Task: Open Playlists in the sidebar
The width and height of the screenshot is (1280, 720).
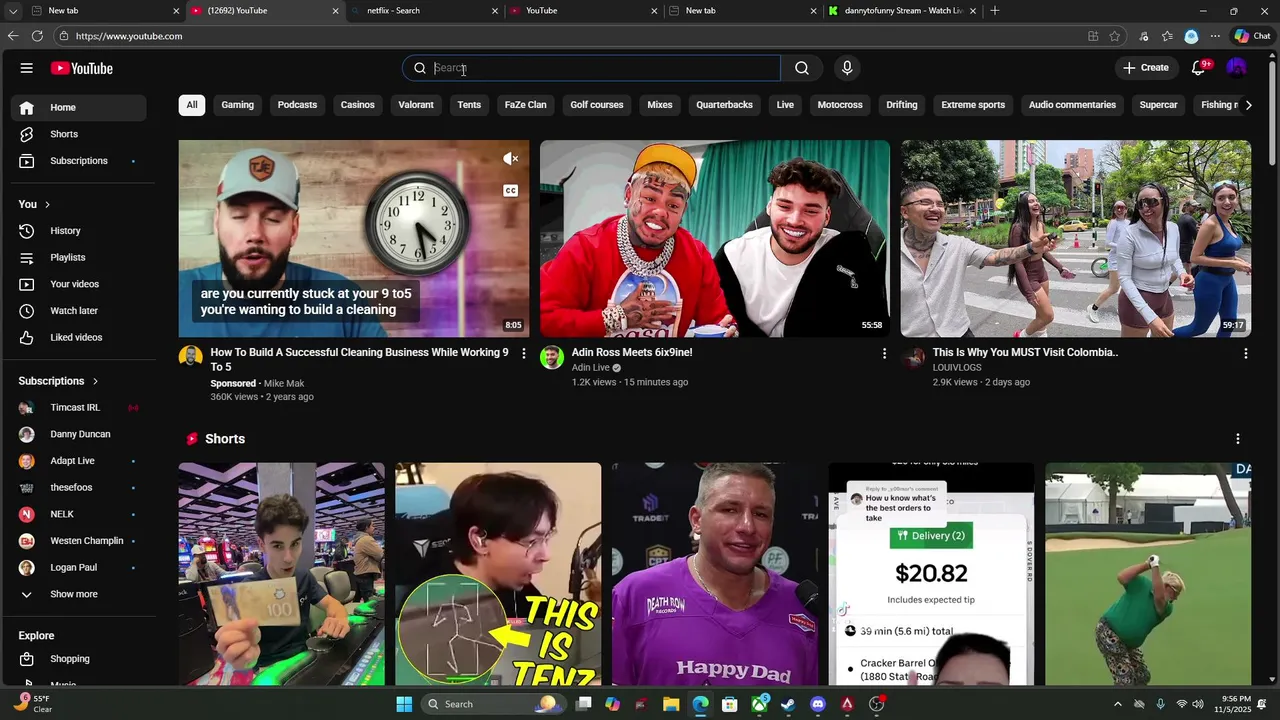Action: 79,257
